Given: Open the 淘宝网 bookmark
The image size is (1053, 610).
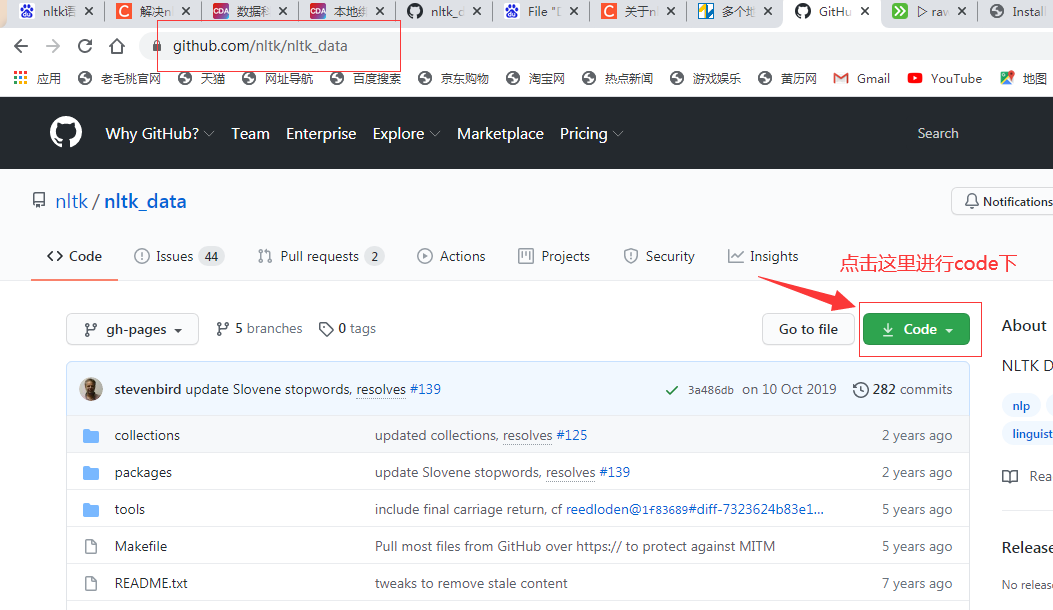Looking at the screenshot, I should coord(535,79).
